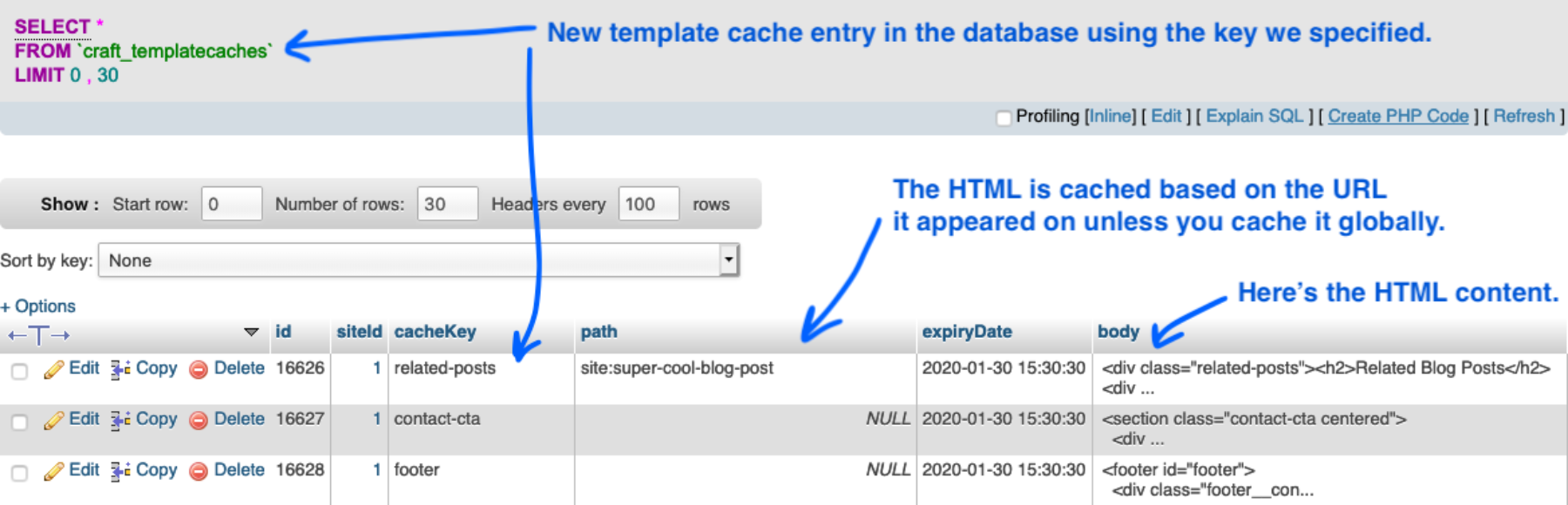Expand the + Options section
The image size is (1568, 505).
tap(38, 306)
